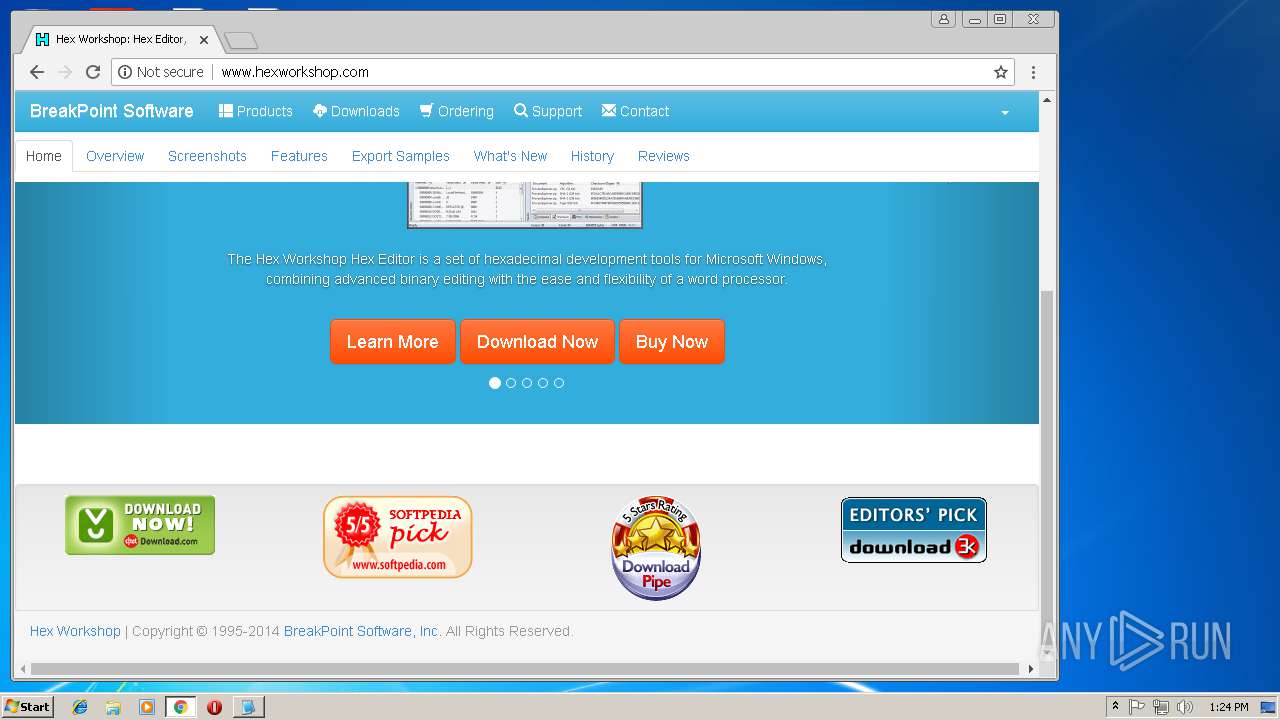
Task: Open the What's New tab
Action: point(510,156)
